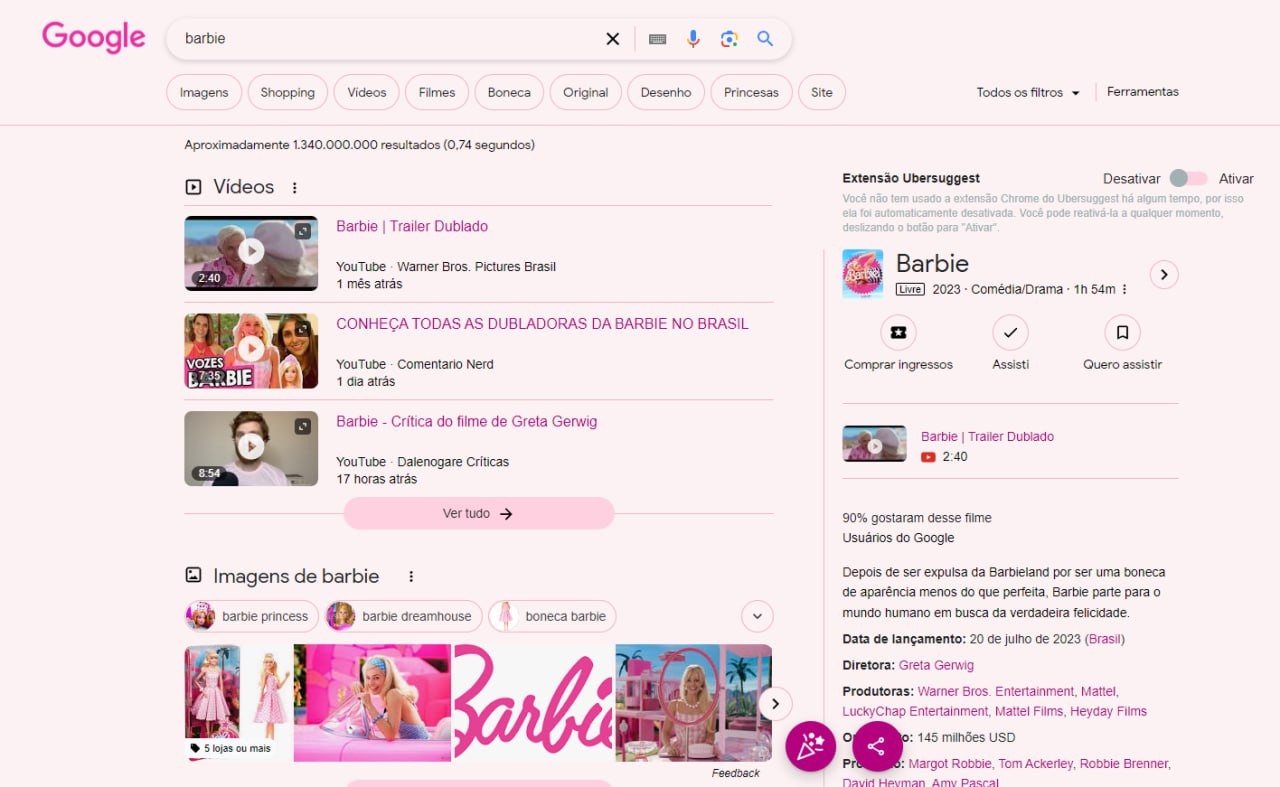
Task: Select the barbie dreamhouse image chip
Action: tap(404, 616)
